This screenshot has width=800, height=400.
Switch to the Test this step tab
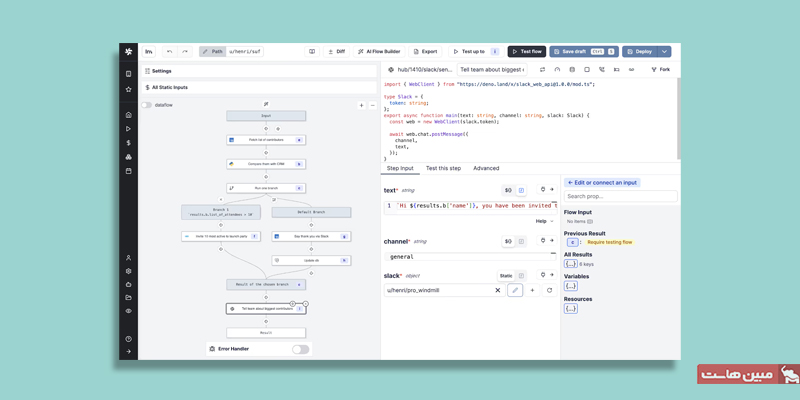[443, 168]
